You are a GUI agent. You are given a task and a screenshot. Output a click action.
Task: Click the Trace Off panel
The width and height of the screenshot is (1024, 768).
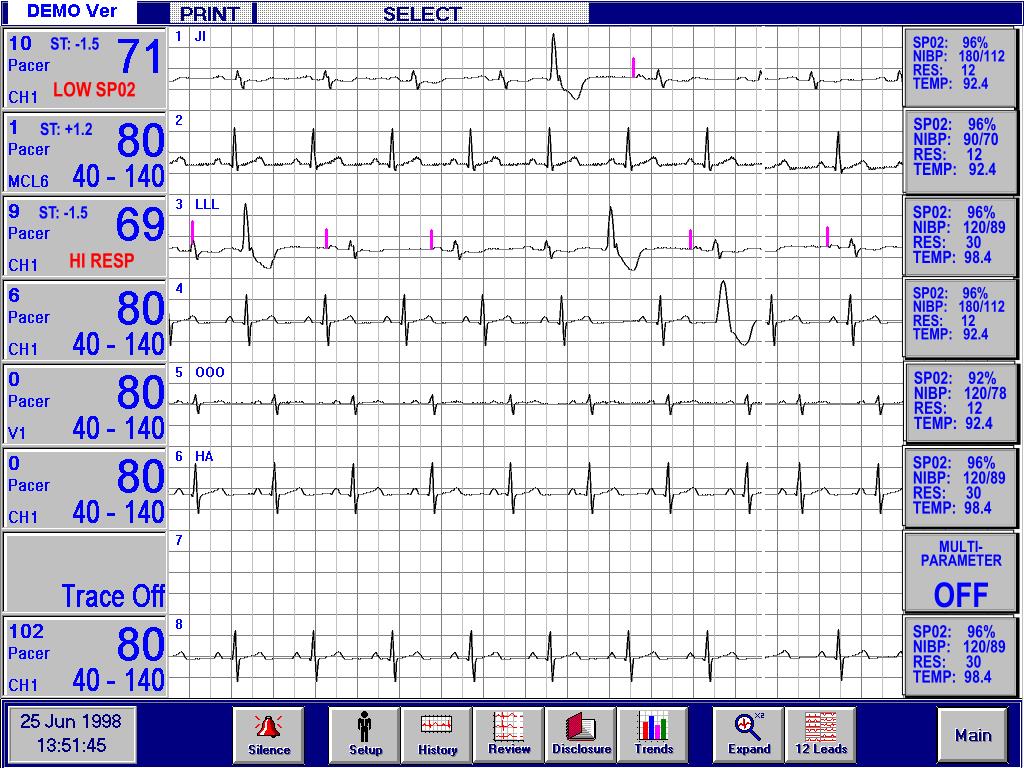tap(85, 573)
